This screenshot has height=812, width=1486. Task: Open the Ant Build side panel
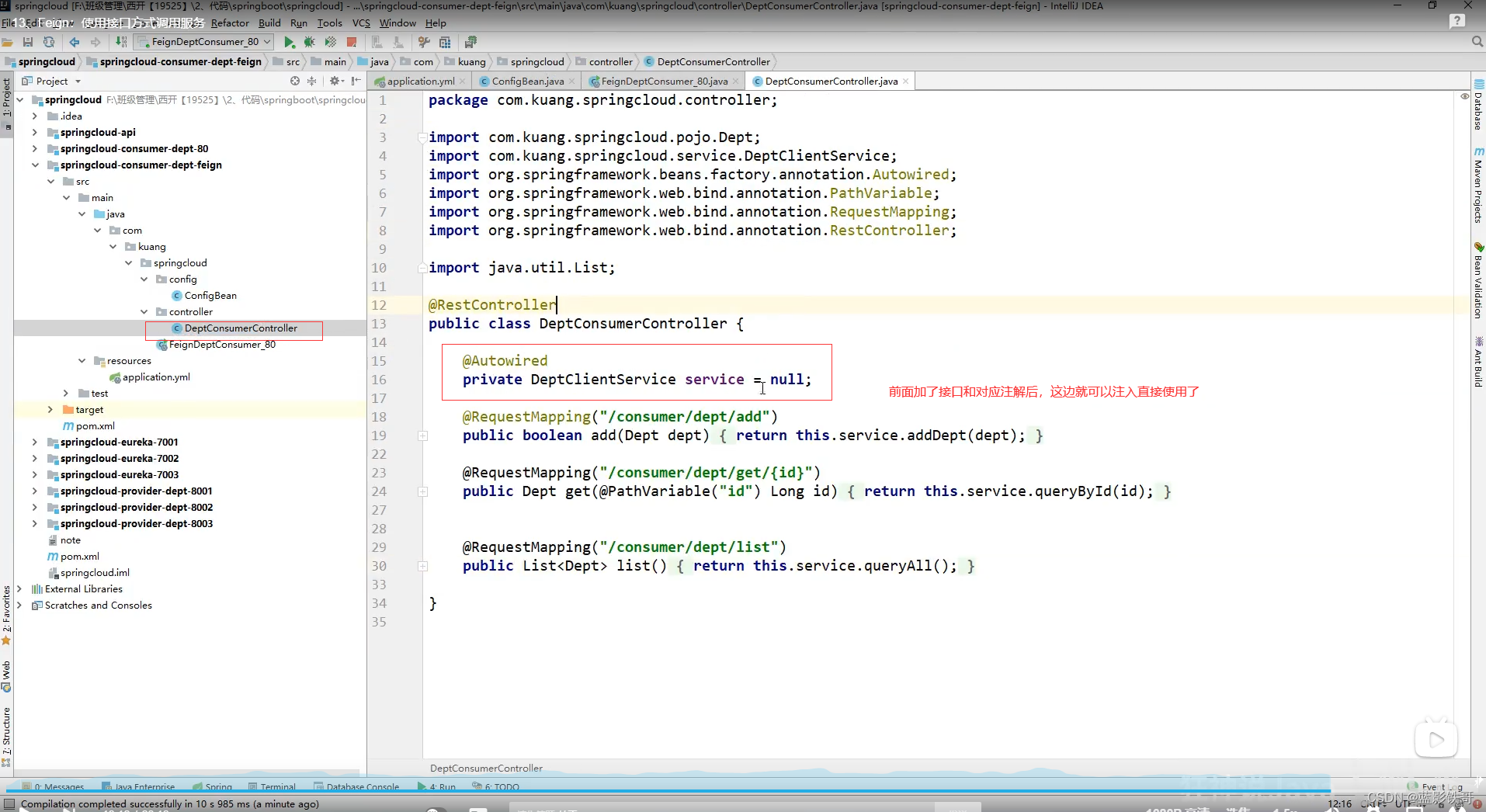tap(1478, 362)
